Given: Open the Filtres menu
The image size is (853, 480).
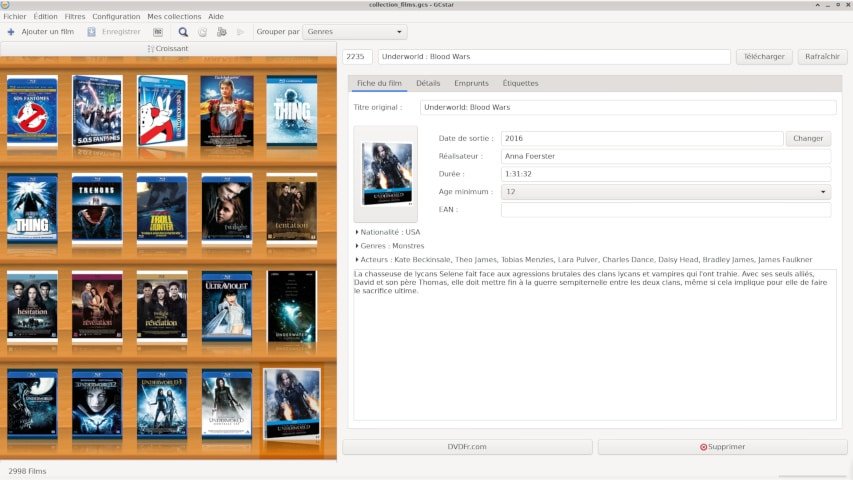Looking at the screenshot, I should click(75, 16).
